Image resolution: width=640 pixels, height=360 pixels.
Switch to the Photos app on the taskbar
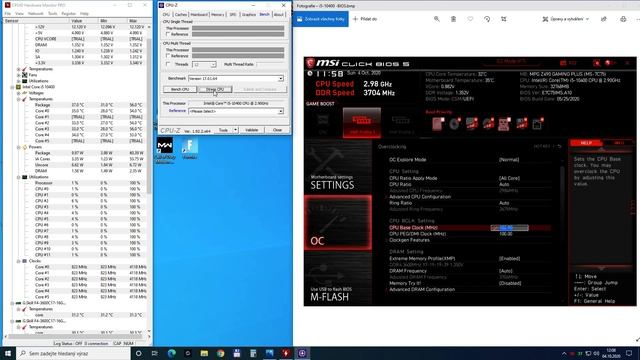269,353
